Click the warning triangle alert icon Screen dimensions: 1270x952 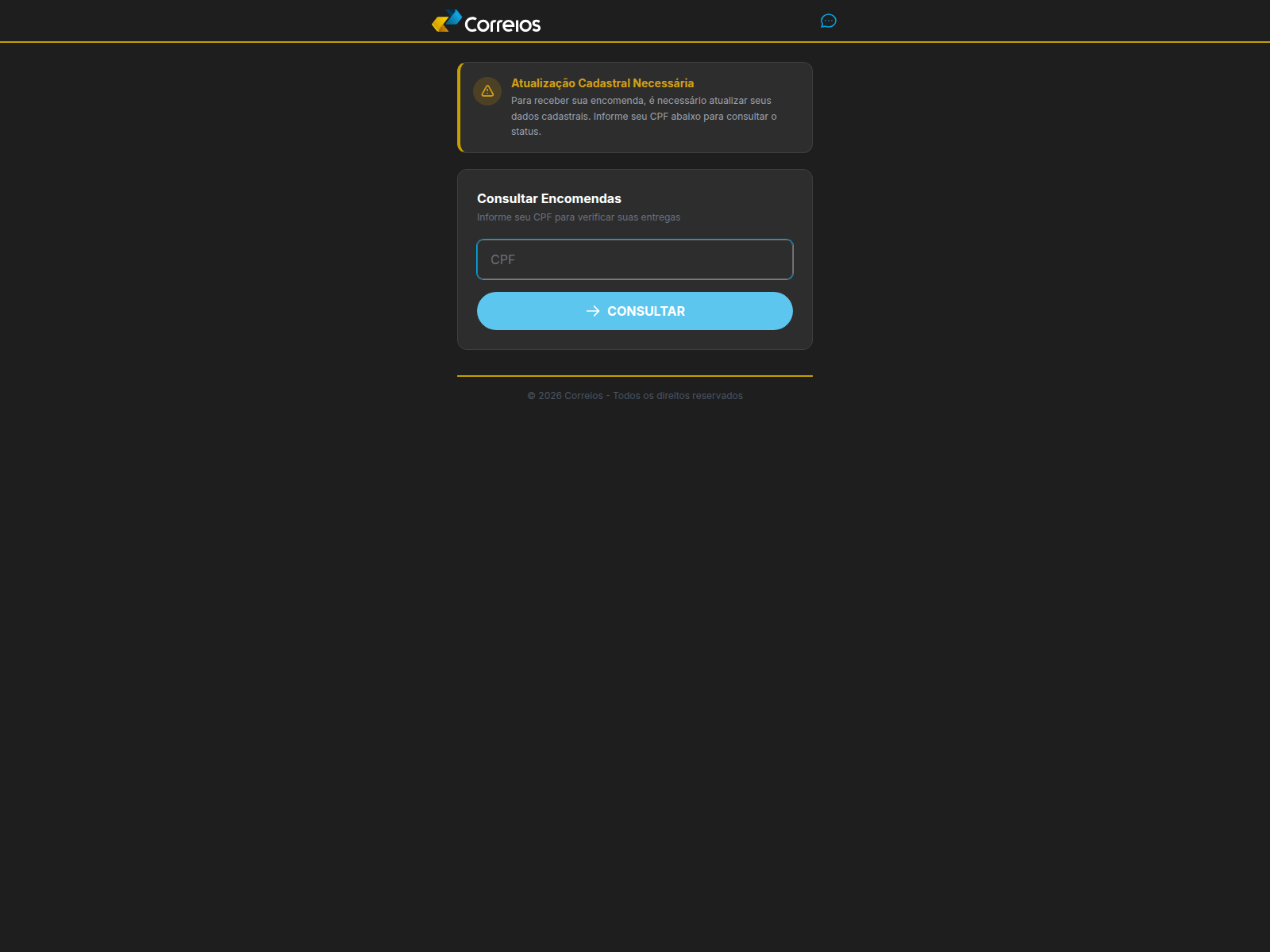click(x=487, y=91)
